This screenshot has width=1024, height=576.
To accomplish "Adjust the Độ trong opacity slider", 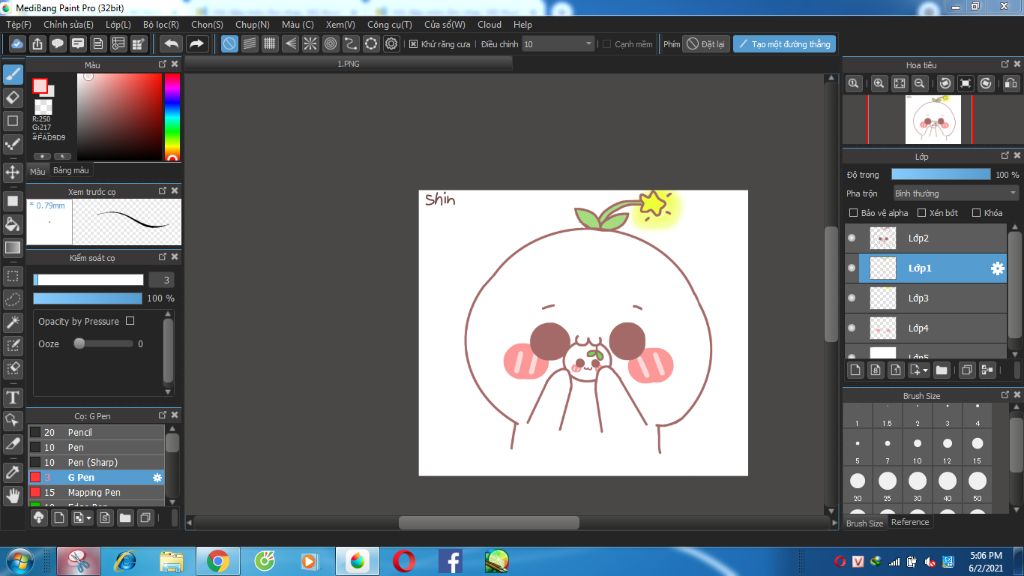I will pyautogui.click(x=940, y=174).
